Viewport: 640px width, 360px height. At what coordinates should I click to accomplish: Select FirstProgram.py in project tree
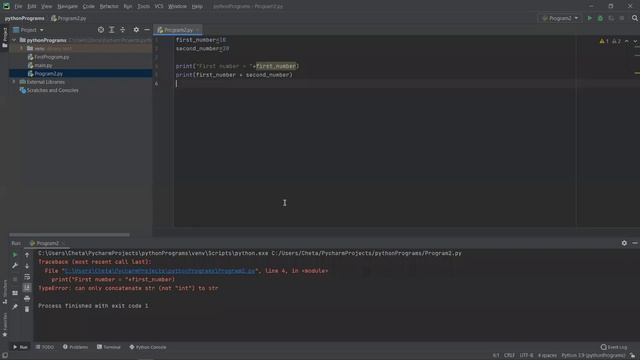(x=51, y=57)
